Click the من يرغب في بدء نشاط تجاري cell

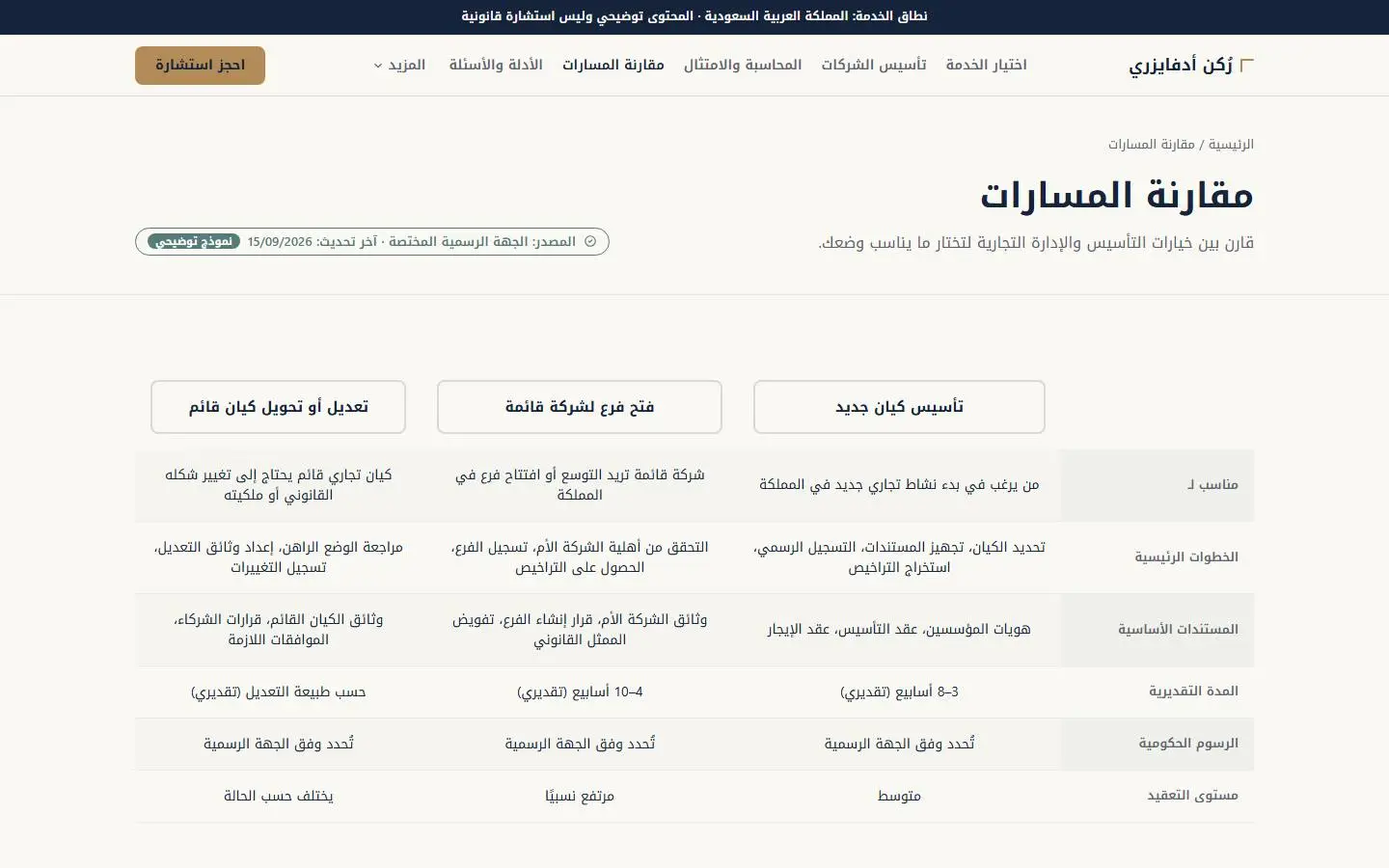[899, 485]
